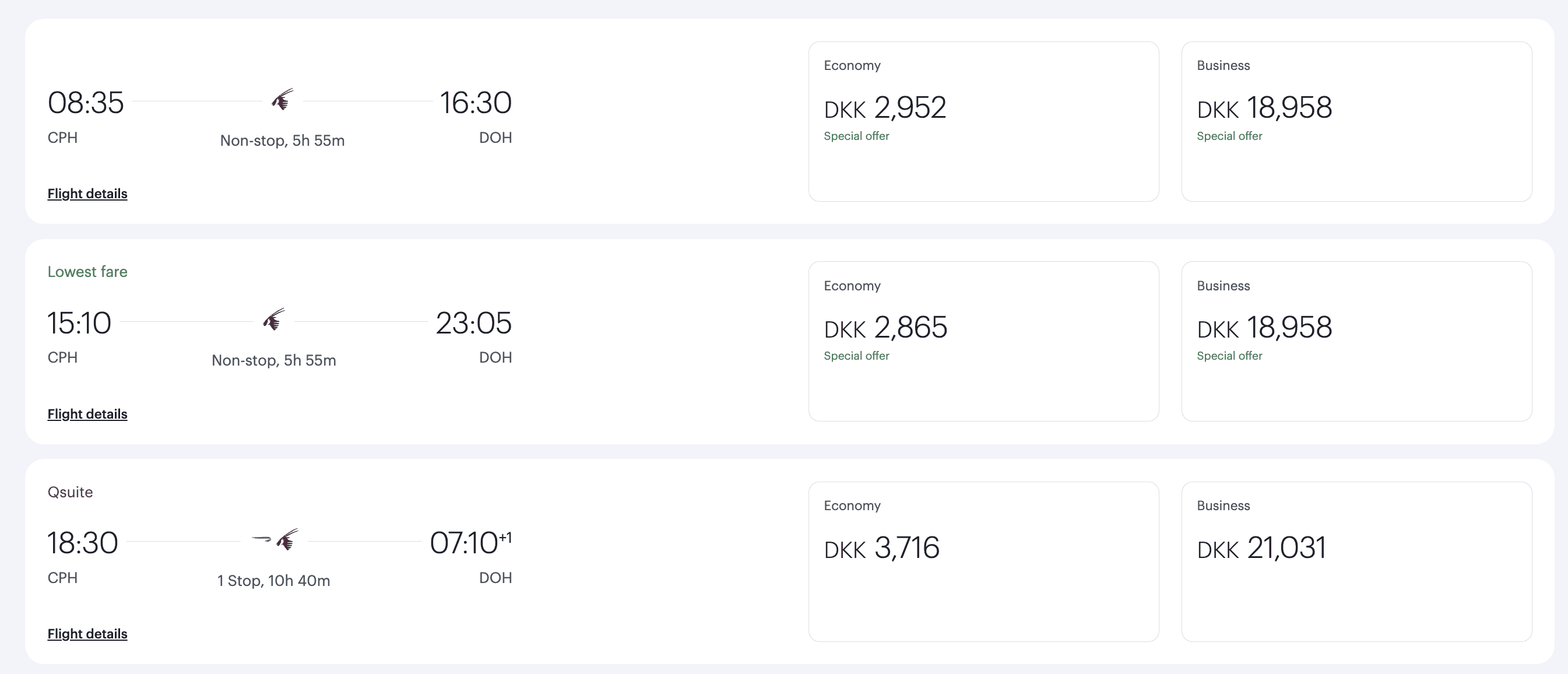
Task: Click Qatar Airways logo on 15:10 flight
Action: point(274,320)
